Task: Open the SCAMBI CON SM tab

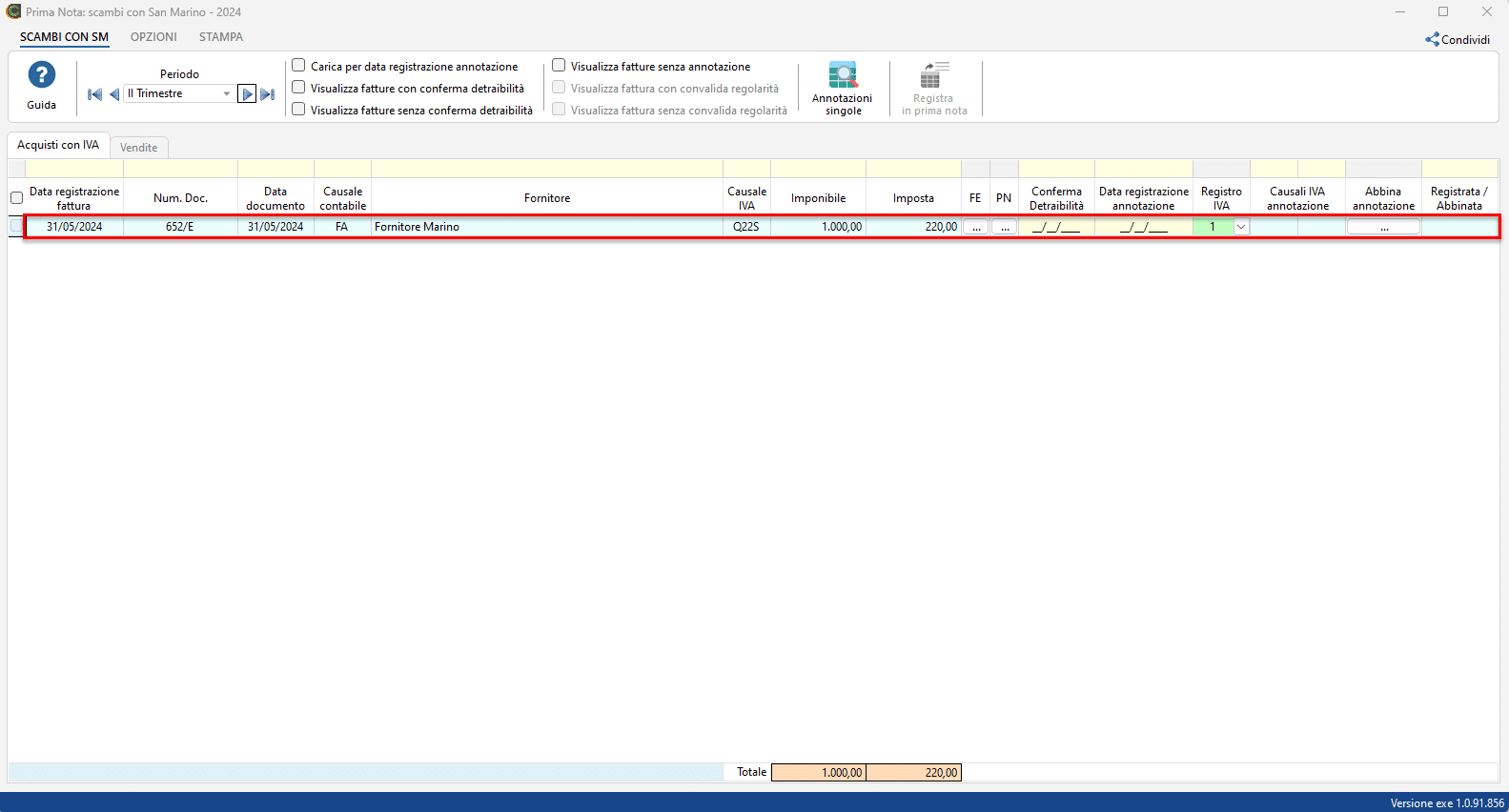Action: [64, 37]
